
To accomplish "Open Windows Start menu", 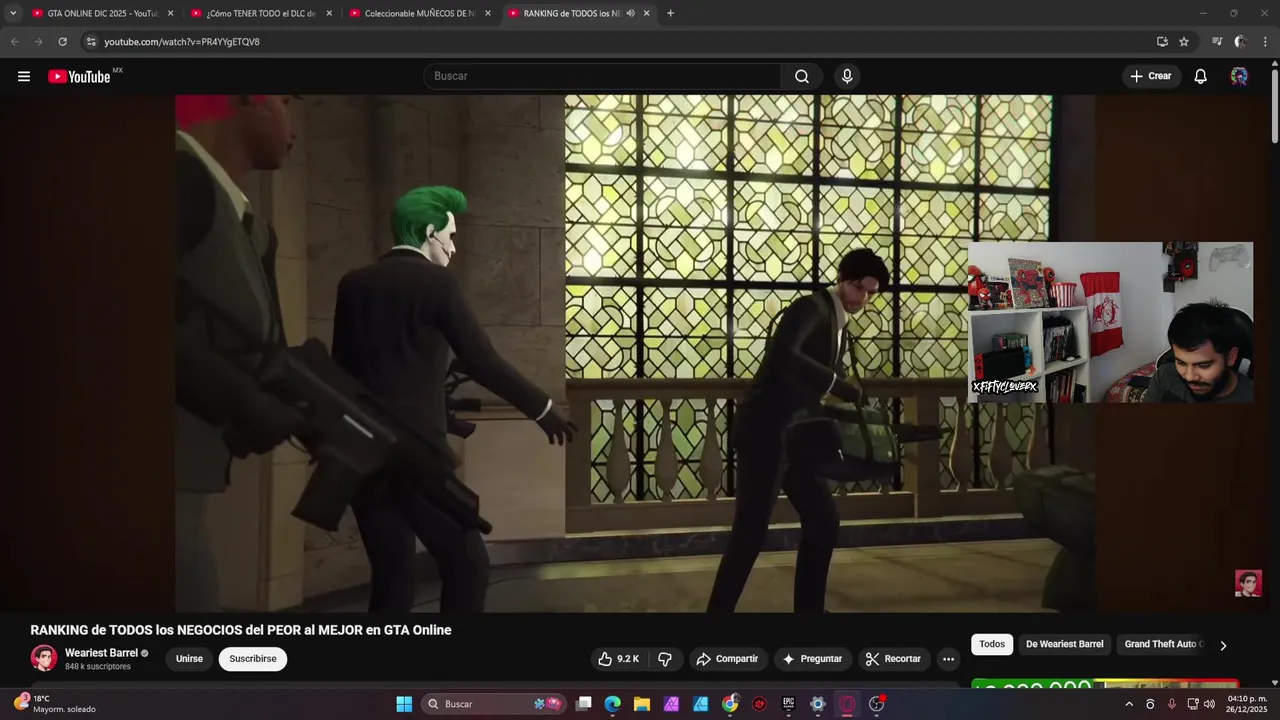I will [404, 704].
